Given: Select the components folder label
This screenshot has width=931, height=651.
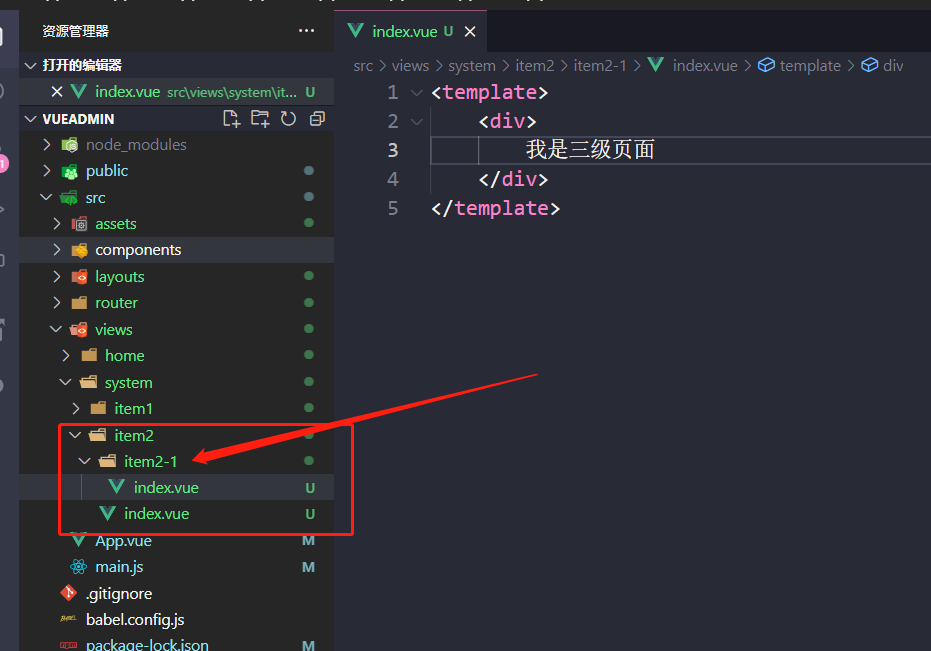Looking at the screenshot, I should click(138, 250).
